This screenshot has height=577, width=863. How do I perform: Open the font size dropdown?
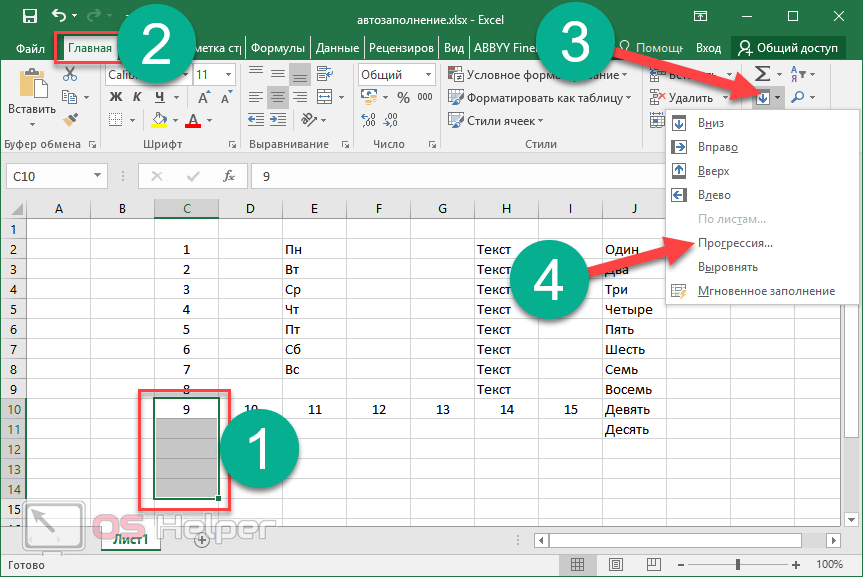[x=230, y=75]
